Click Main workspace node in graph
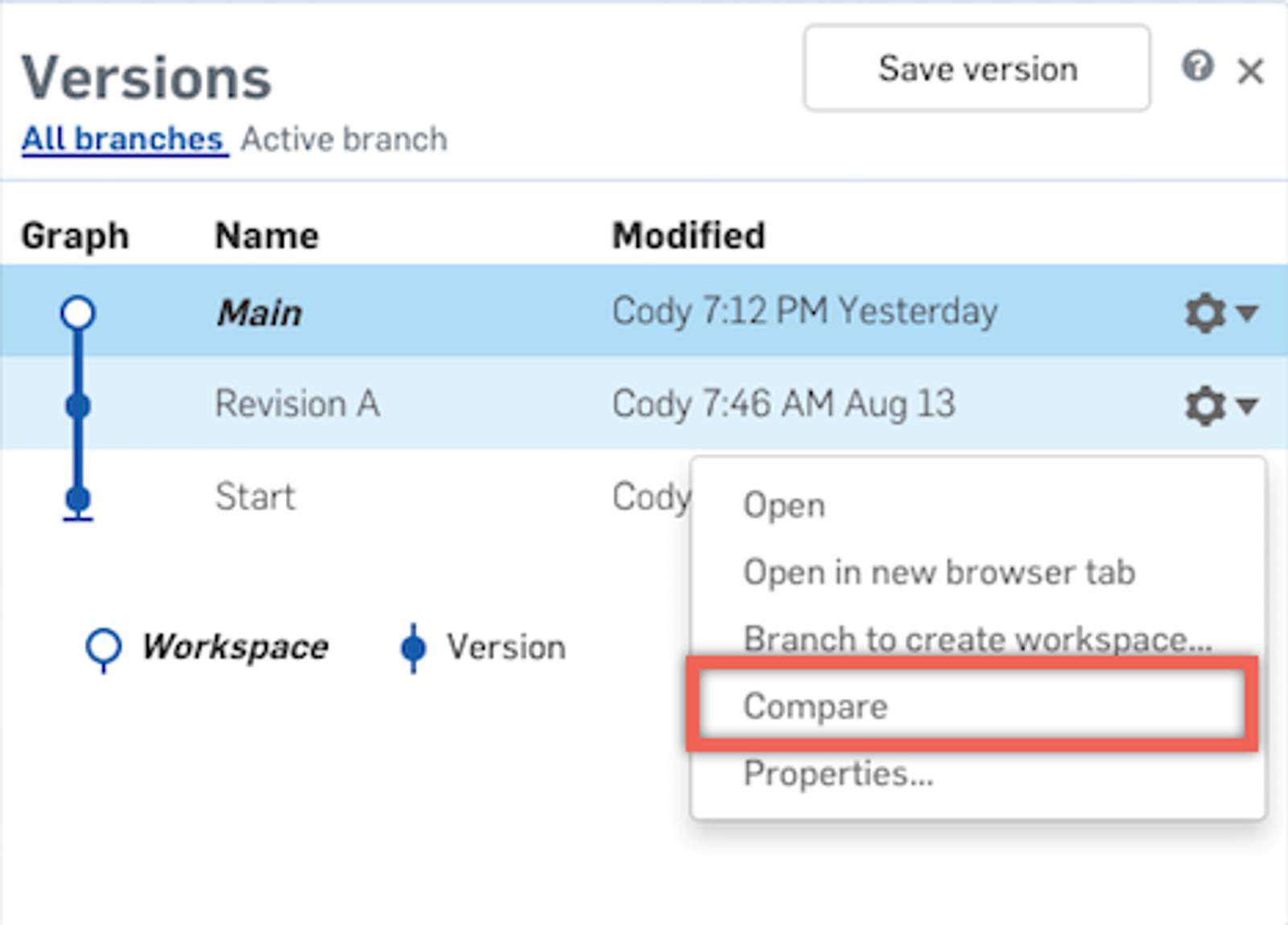 pos(78,312)
